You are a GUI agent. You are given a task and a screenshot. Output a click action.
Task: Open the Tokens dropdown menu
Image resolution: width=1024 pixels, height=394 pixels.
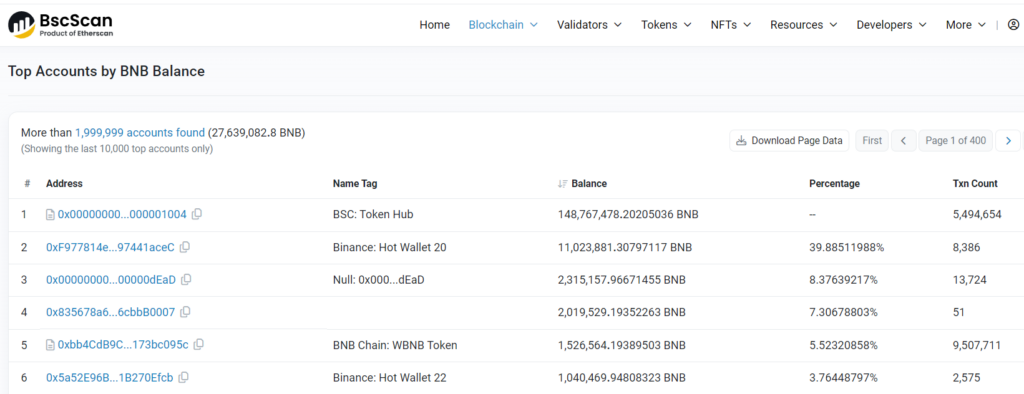click(x=666, y=25)
